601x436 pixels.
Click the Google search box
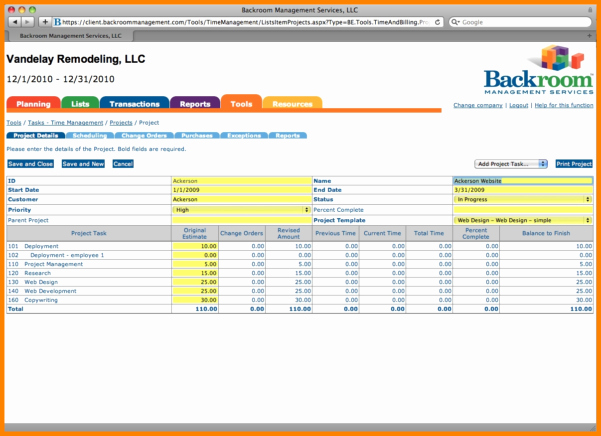(520, 22)
